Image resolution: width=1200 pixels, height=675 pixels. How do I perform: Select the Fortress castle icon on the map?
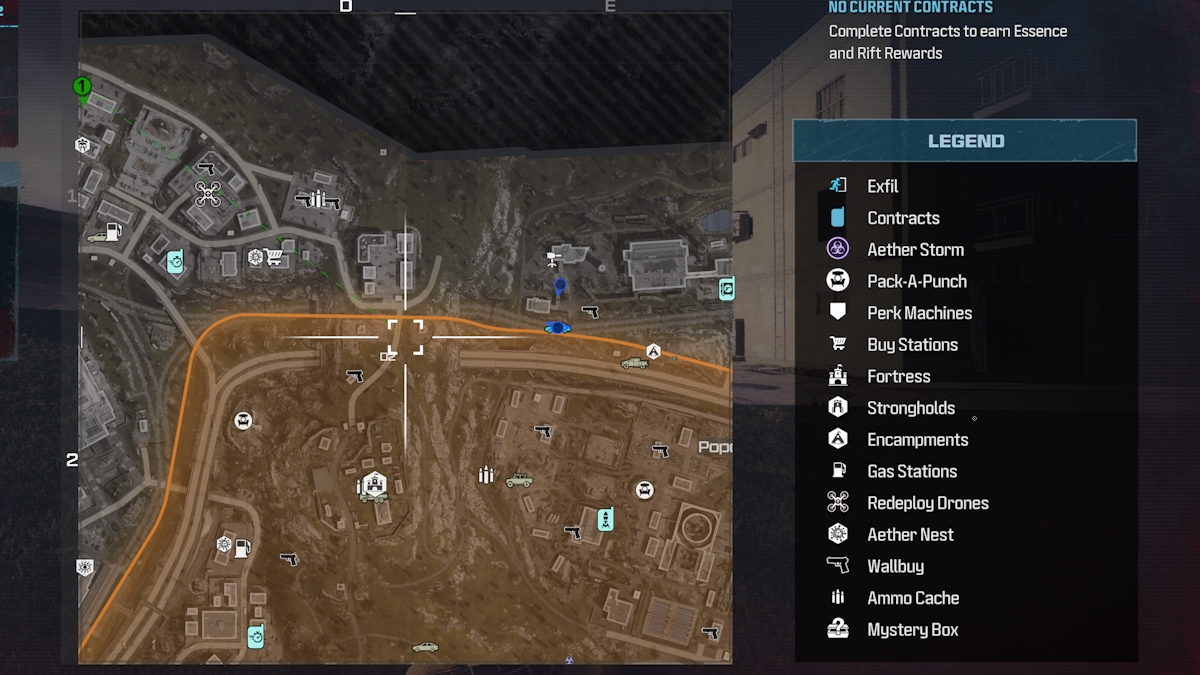pos(374,485)
